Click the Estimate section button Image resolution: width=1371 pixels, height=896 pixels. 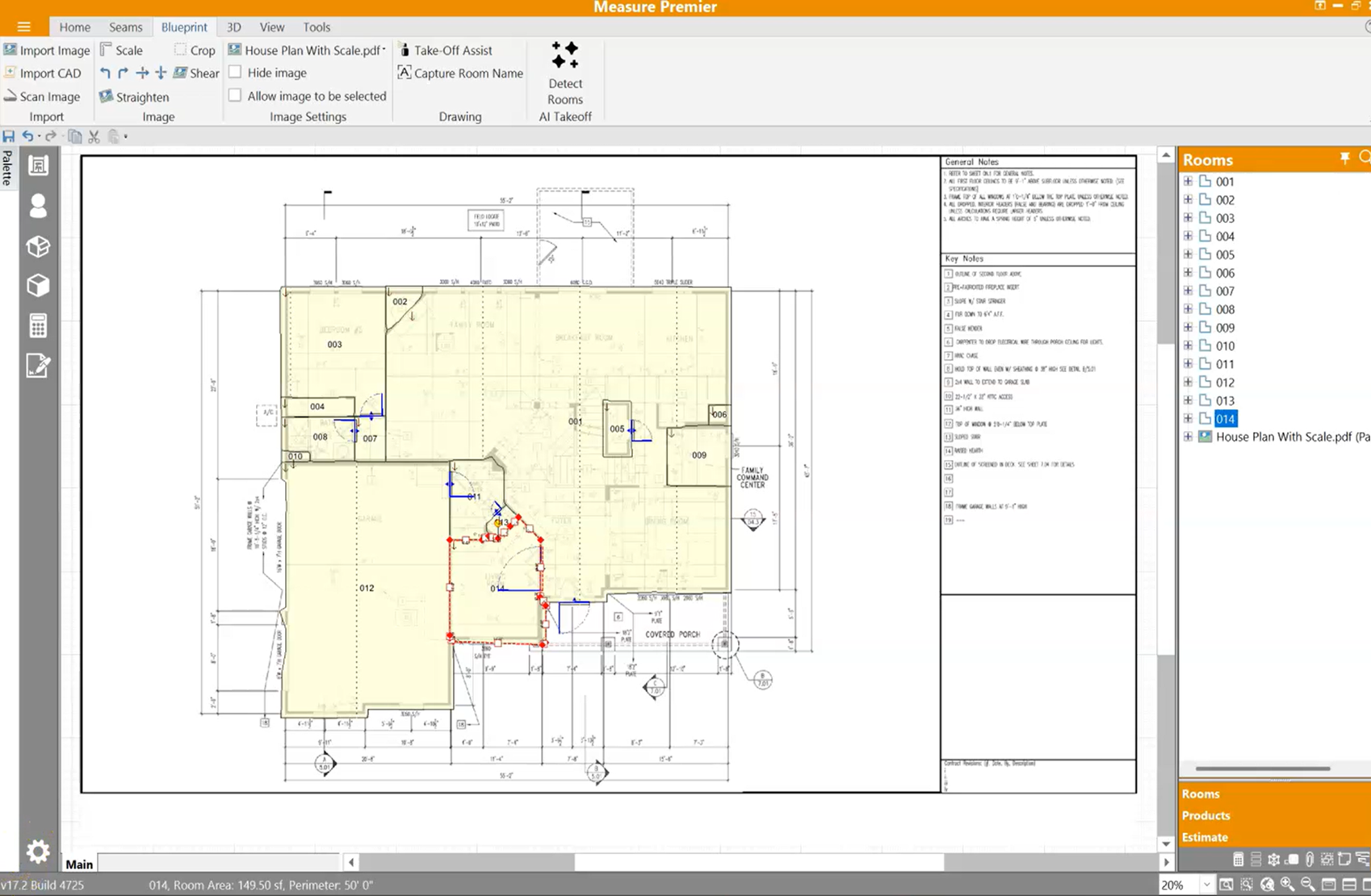tap(1204, 837)
